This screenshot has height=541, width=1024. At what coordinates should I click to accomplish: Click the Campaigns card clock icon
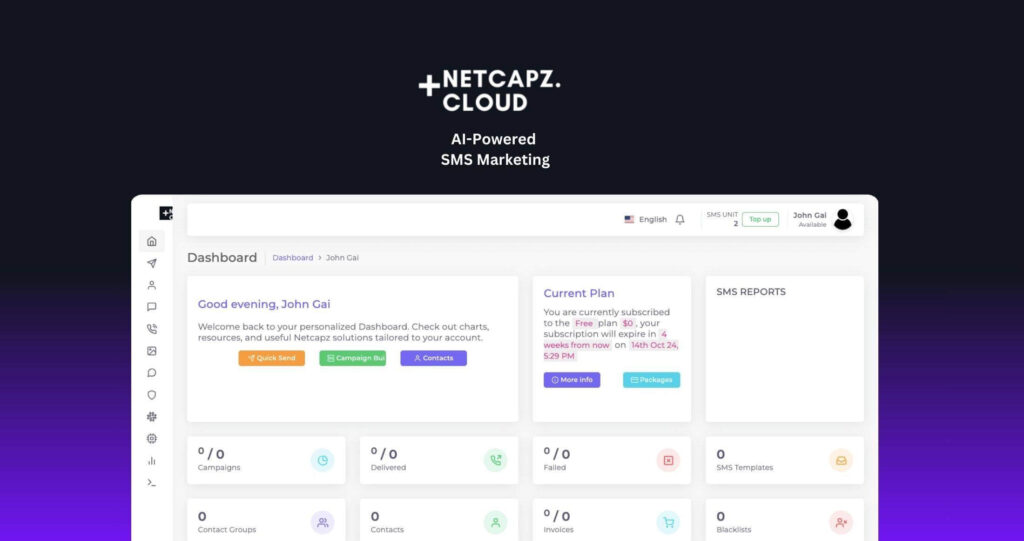323,461
